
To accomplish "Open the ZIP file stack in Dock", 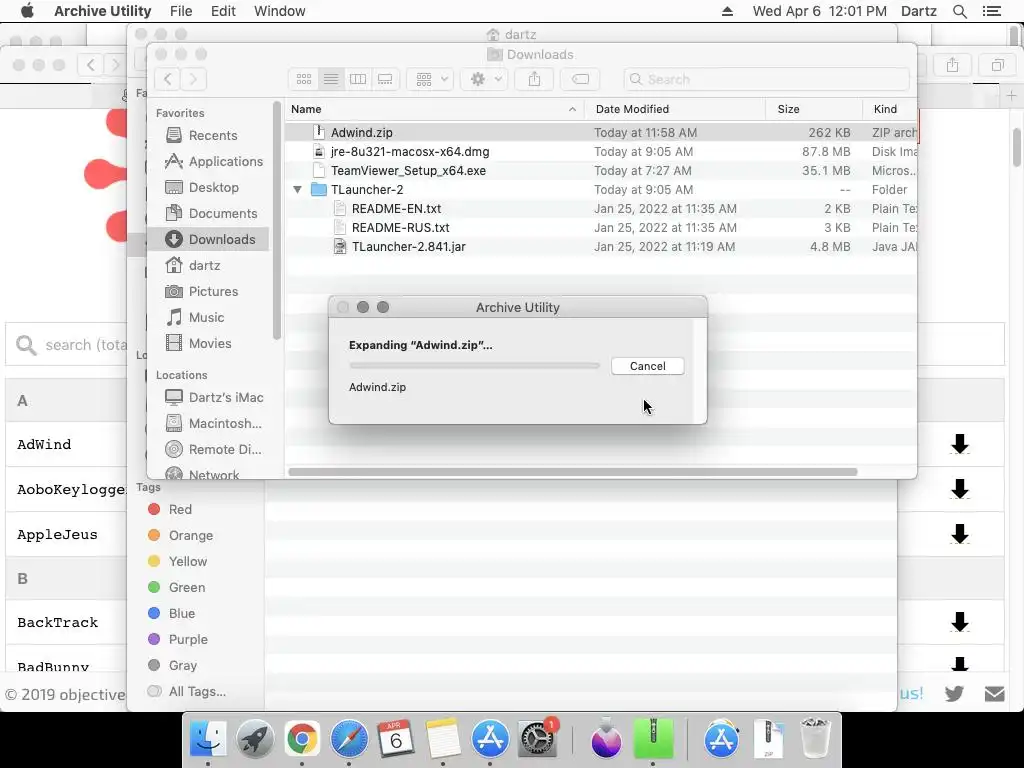I will click(x=768, y=739).
